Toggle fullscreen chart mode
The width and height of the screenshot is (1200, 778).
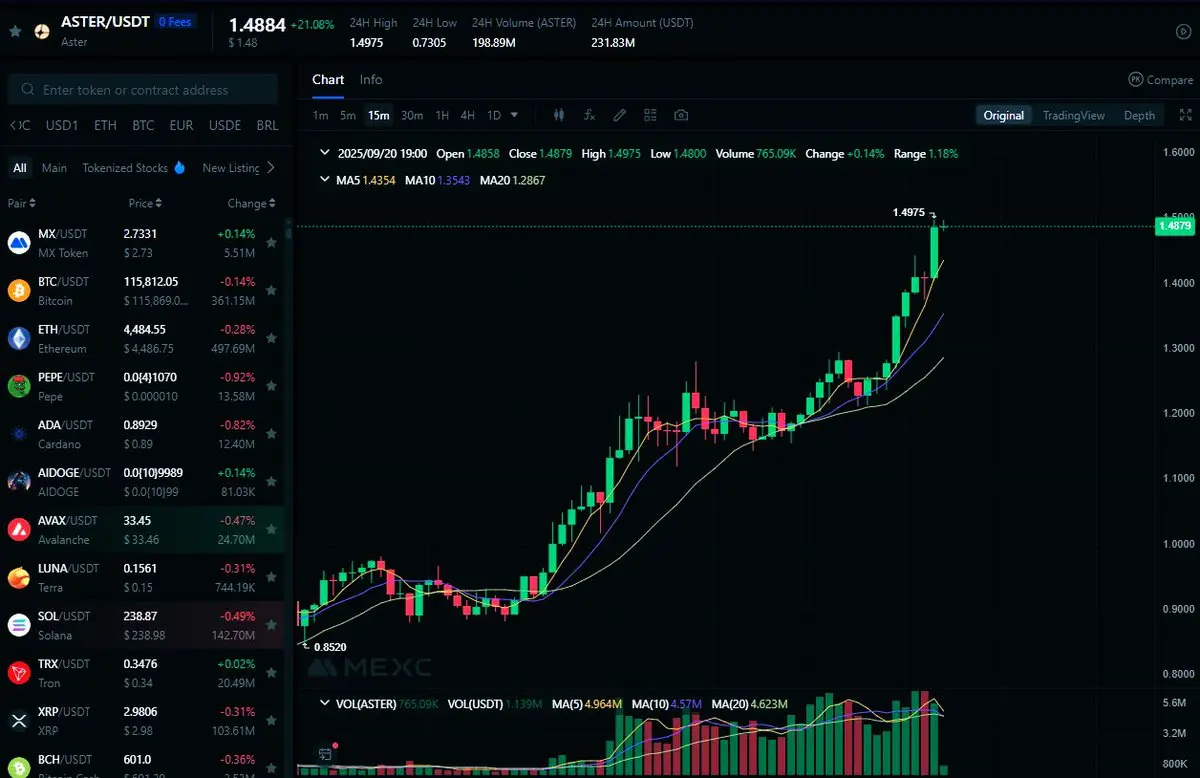[x=1186, y=115]
